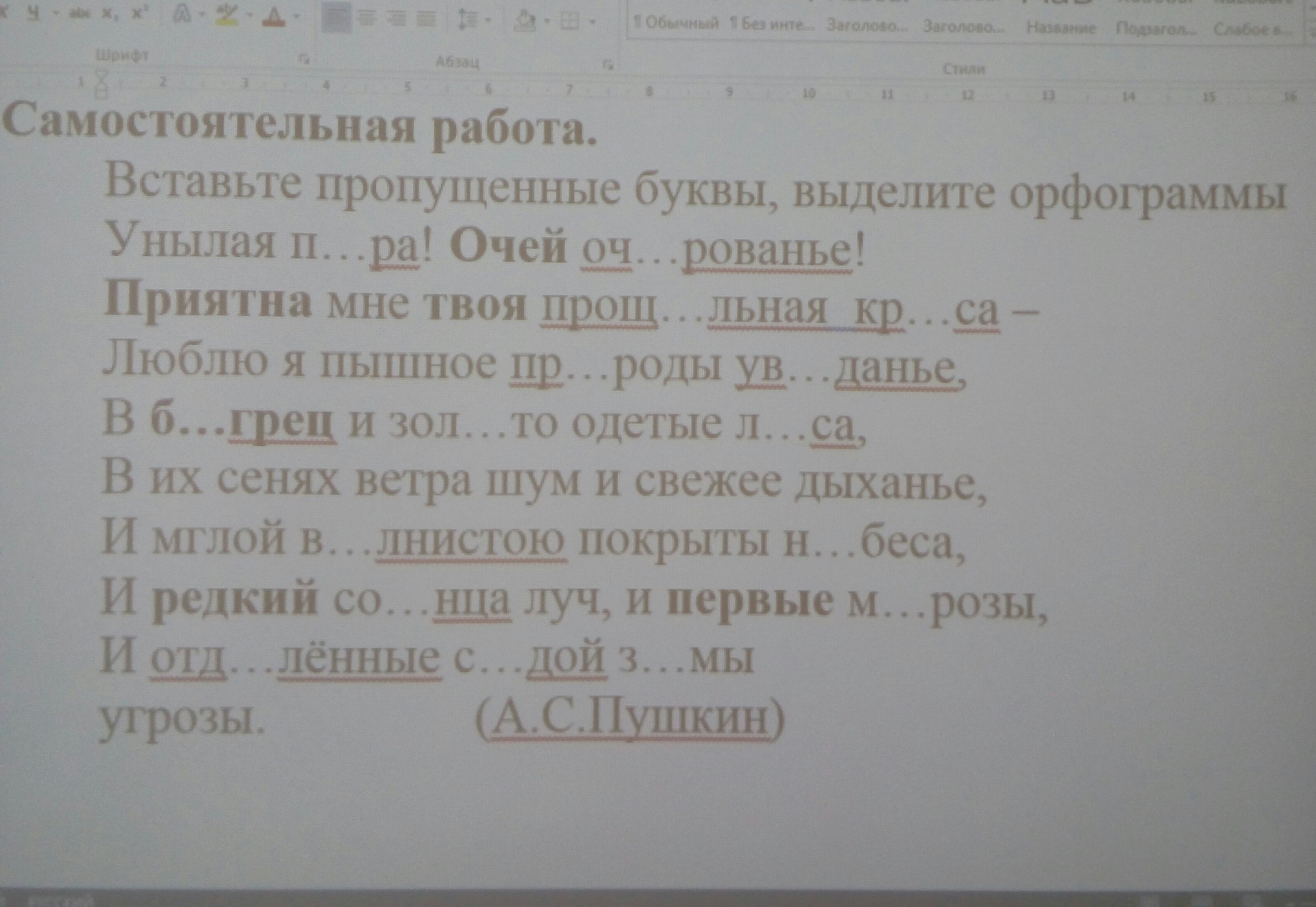This screenshot has height=907, width=1316.
Task: Click the author credit (А.С.Пушкин)
Action: coord(630,718)
